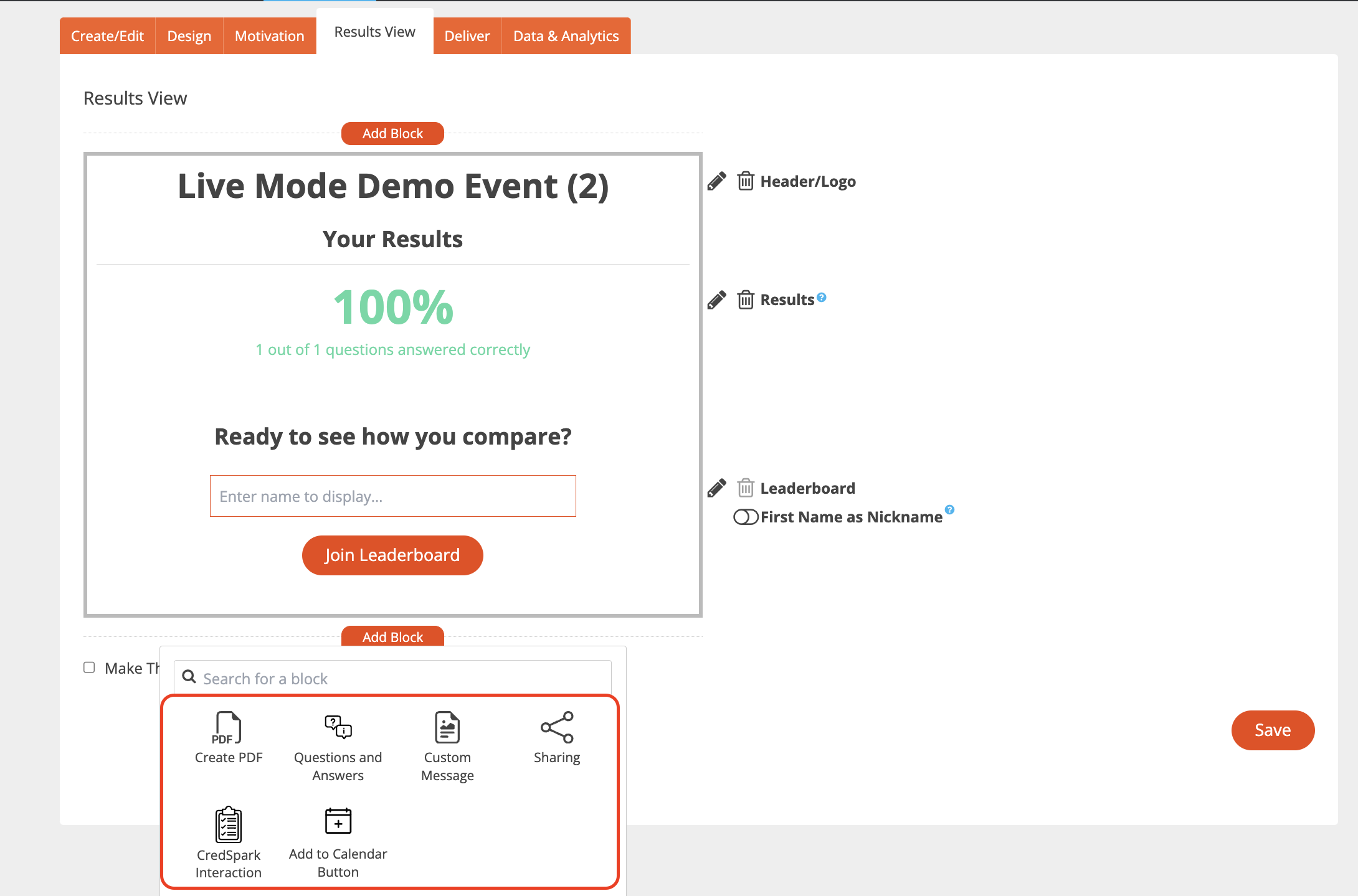Switch to the Design tab

[x=189, y=36]
